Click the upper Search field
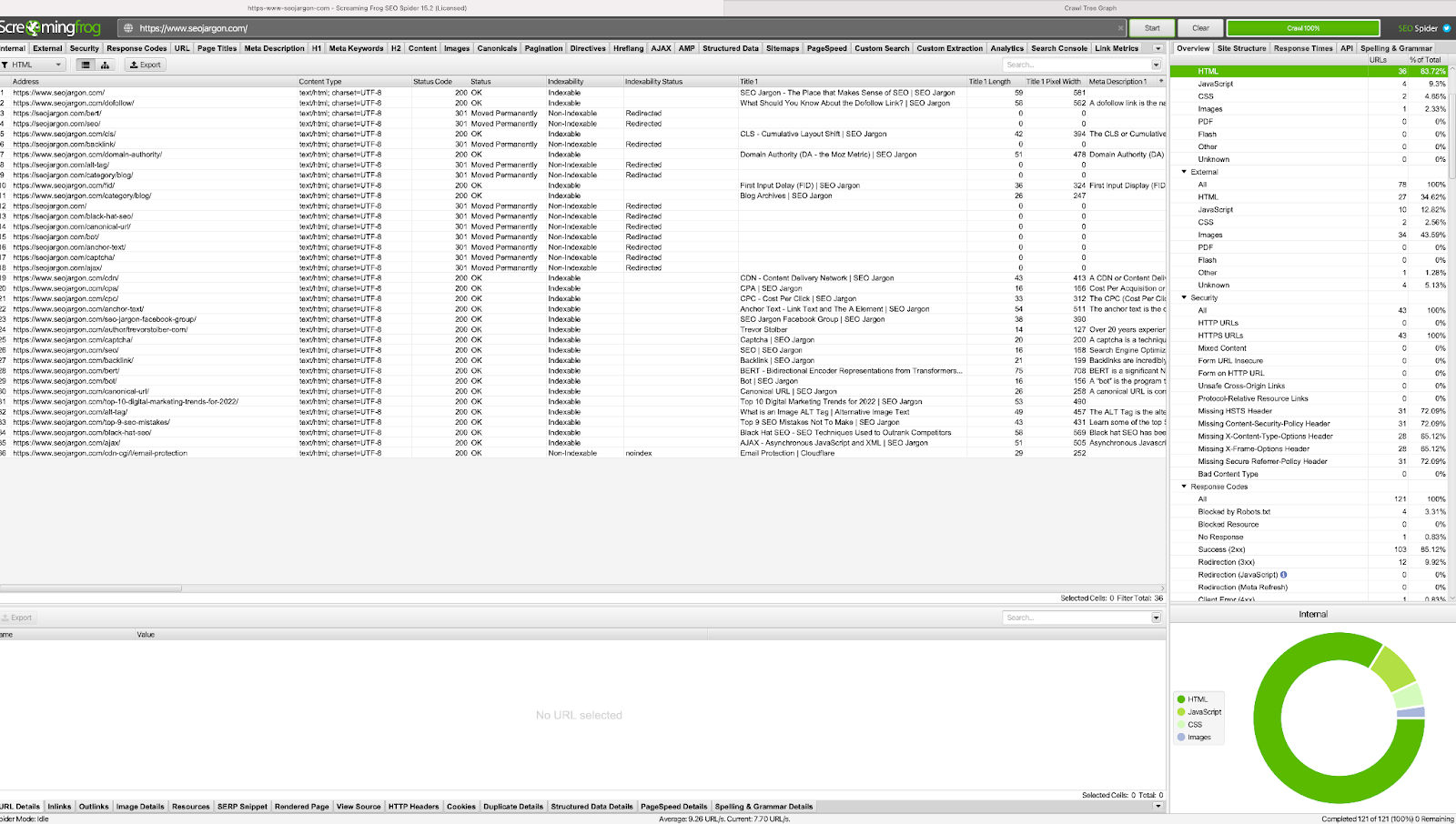 pyautogui.click(x=1077, y=65)
